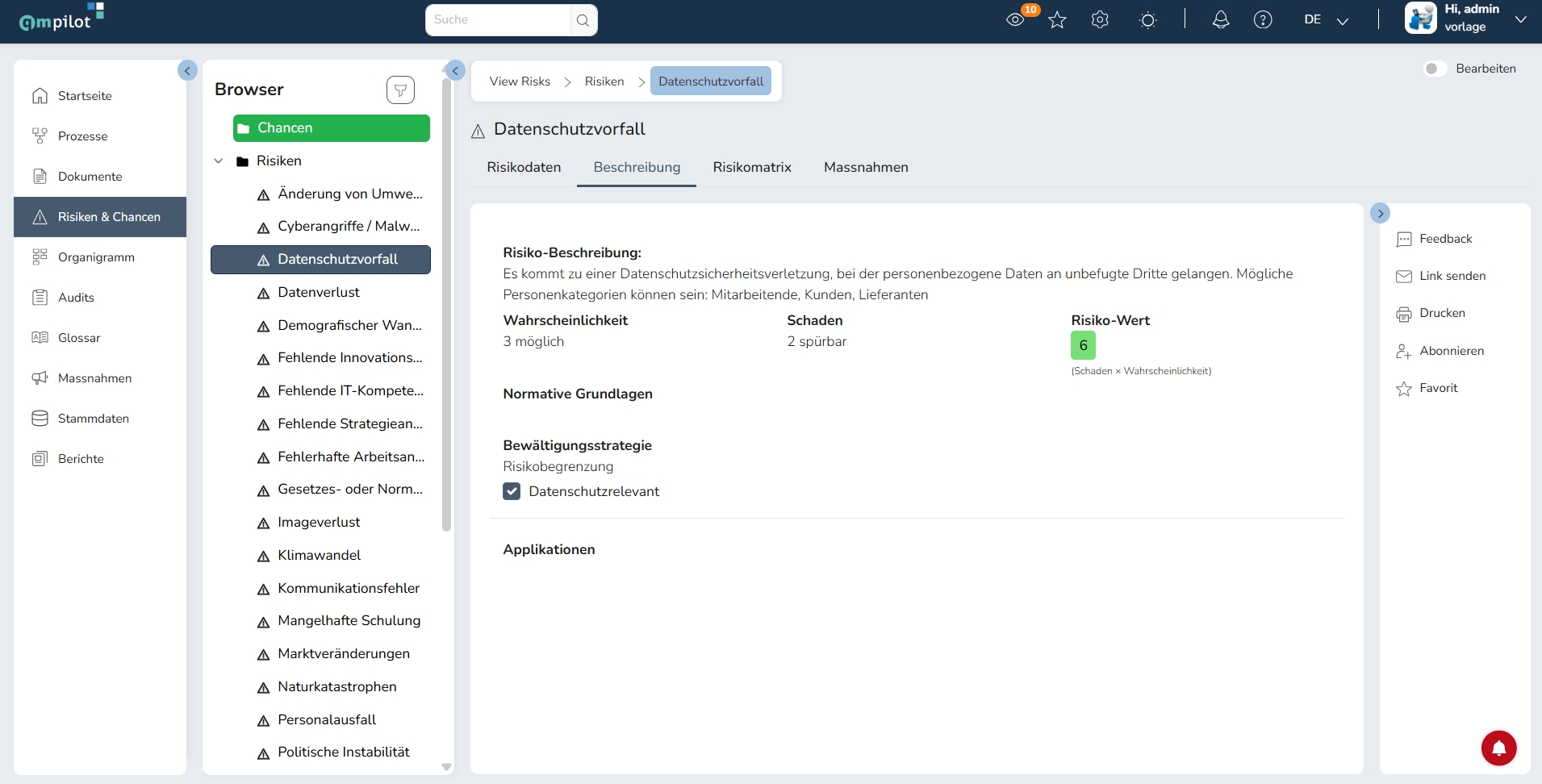Click Datenschutzvorfall breadcrumb
1542x784 pixels.
(x=711, y=81)
